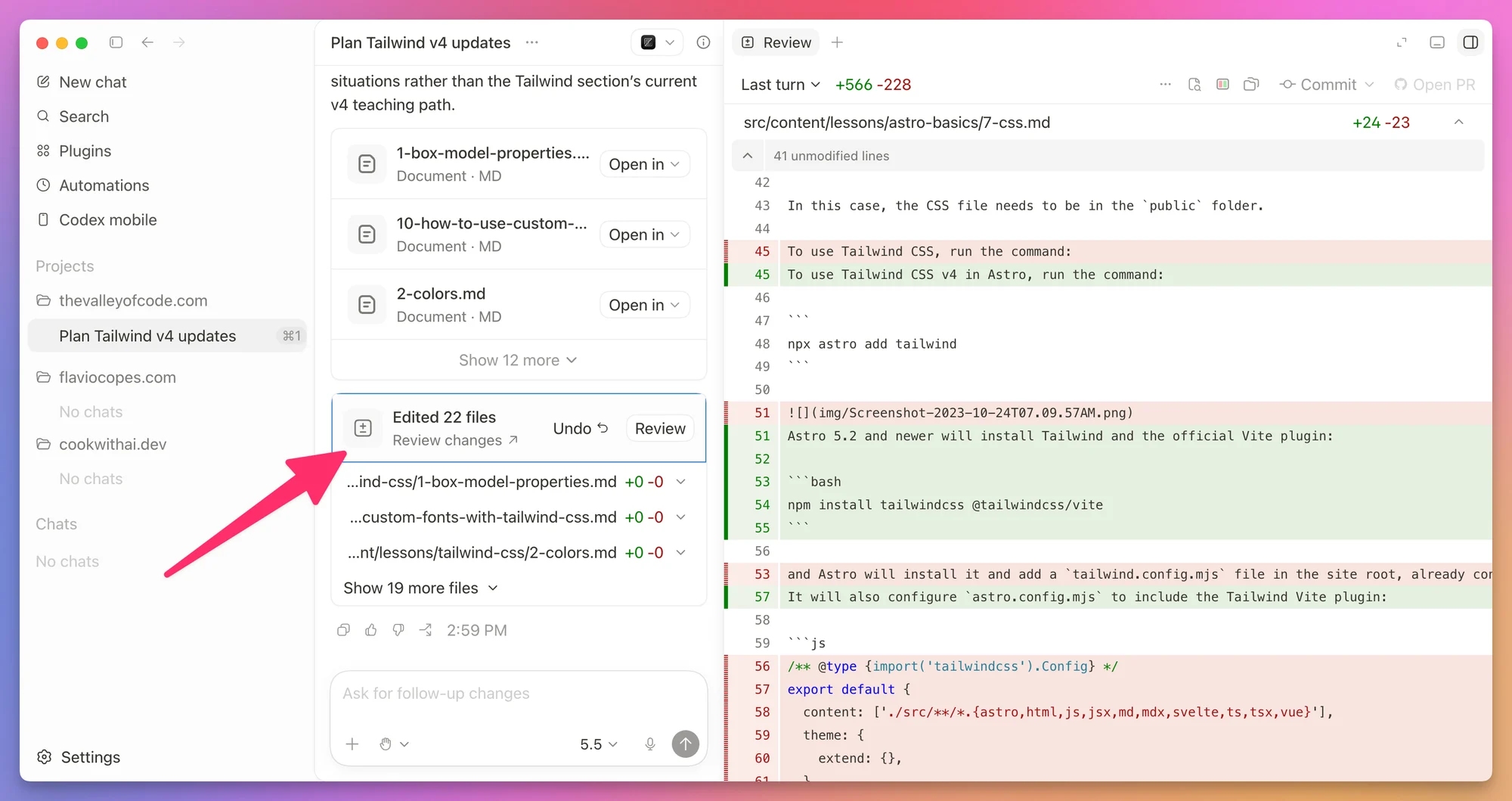Viewport: 1512px width, 801px height.
Task: Toggle the sidebar panel icon
Action: coord(116,42)
